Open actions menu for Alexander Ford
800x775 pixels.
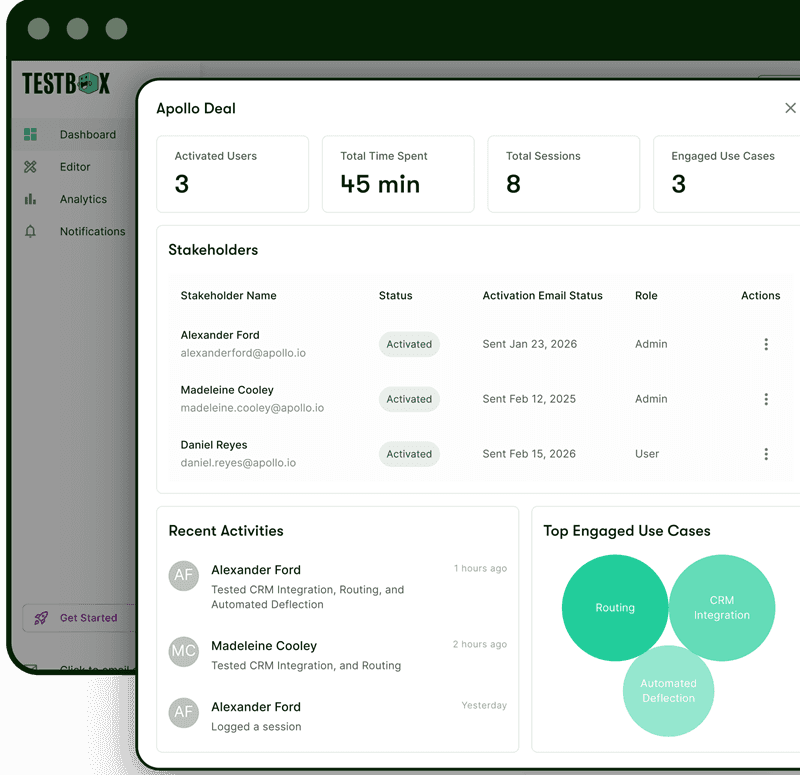(766, 344)
